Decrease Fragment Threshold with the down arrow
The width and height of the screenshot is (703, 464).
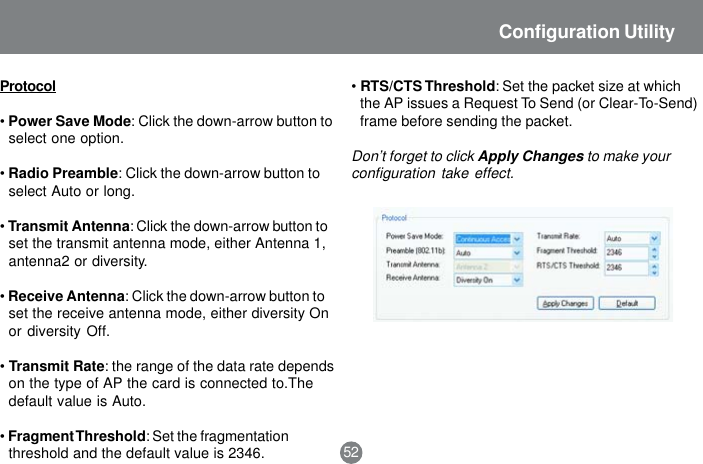655,256
